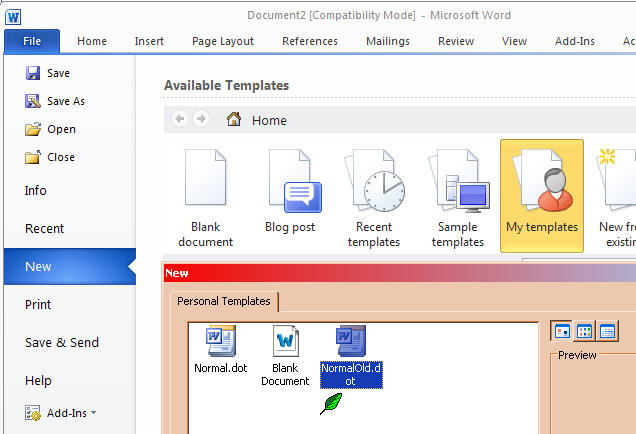The image size is (636, 434).
Task: Click the Close folder icon
Action: tap(33, 157)
